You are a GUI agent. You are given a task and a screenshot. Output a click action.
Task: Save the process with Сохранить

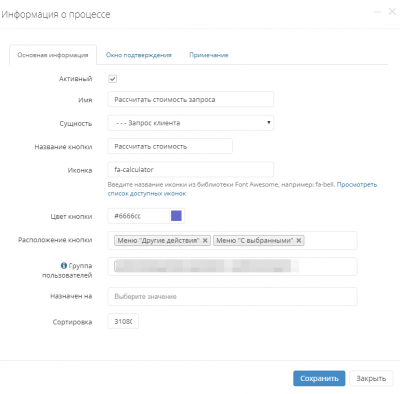[x=319, y=379]
